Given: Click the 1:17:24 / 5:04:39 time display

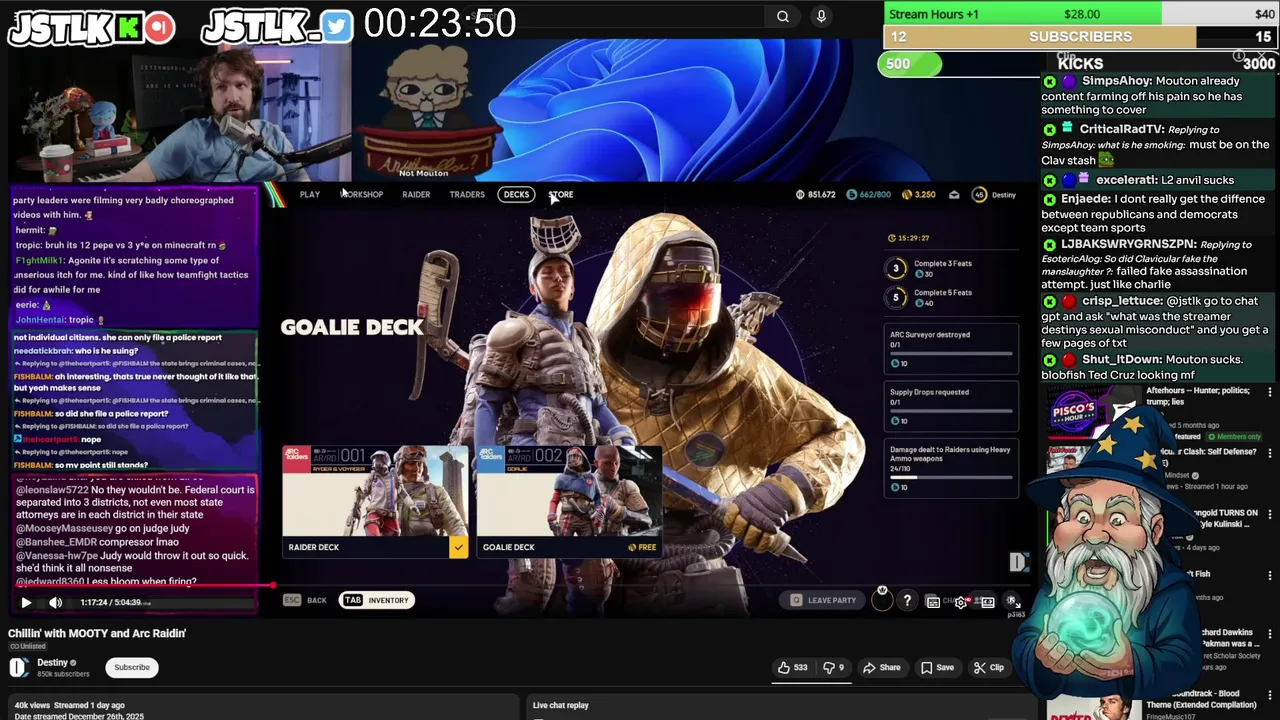Looking at the screenshot, I should (111, 602).
